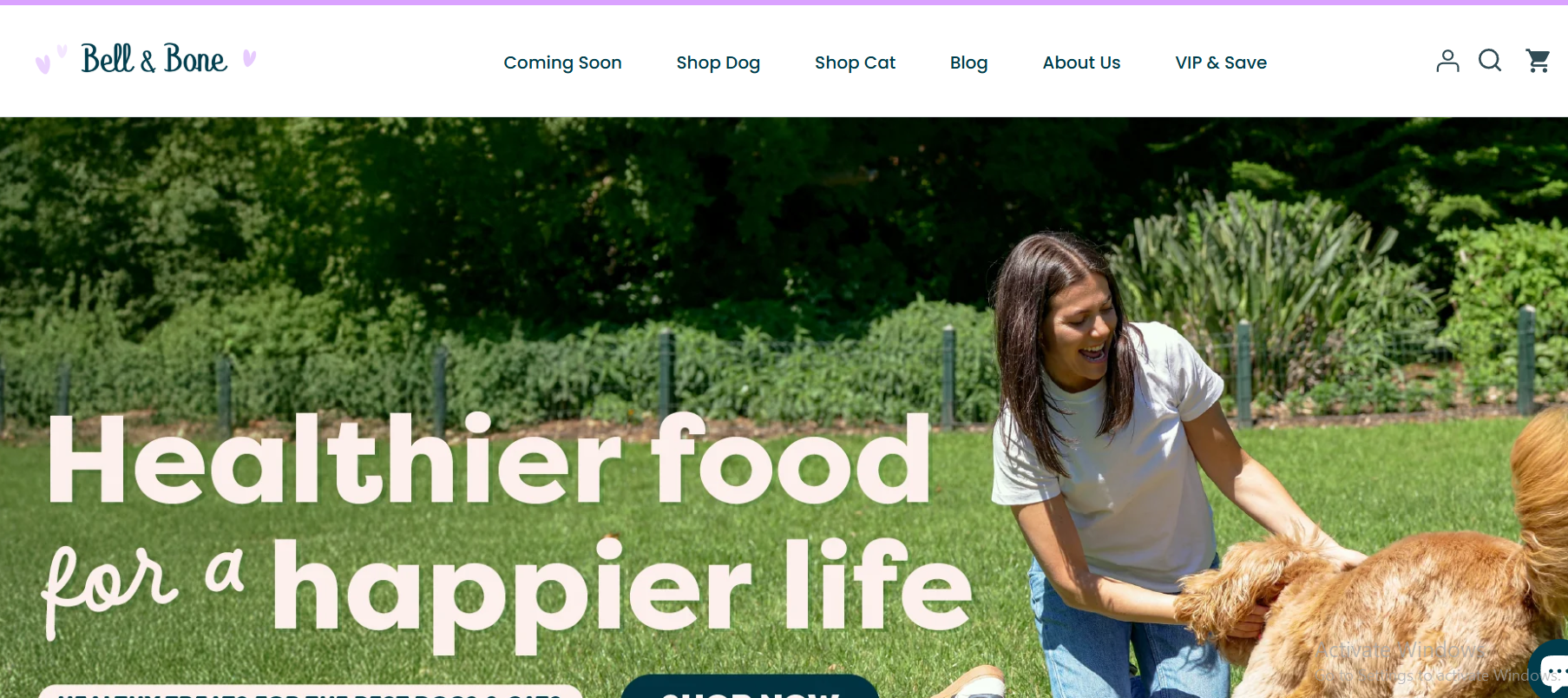Open the Shop Dog menu

(718, 63)
